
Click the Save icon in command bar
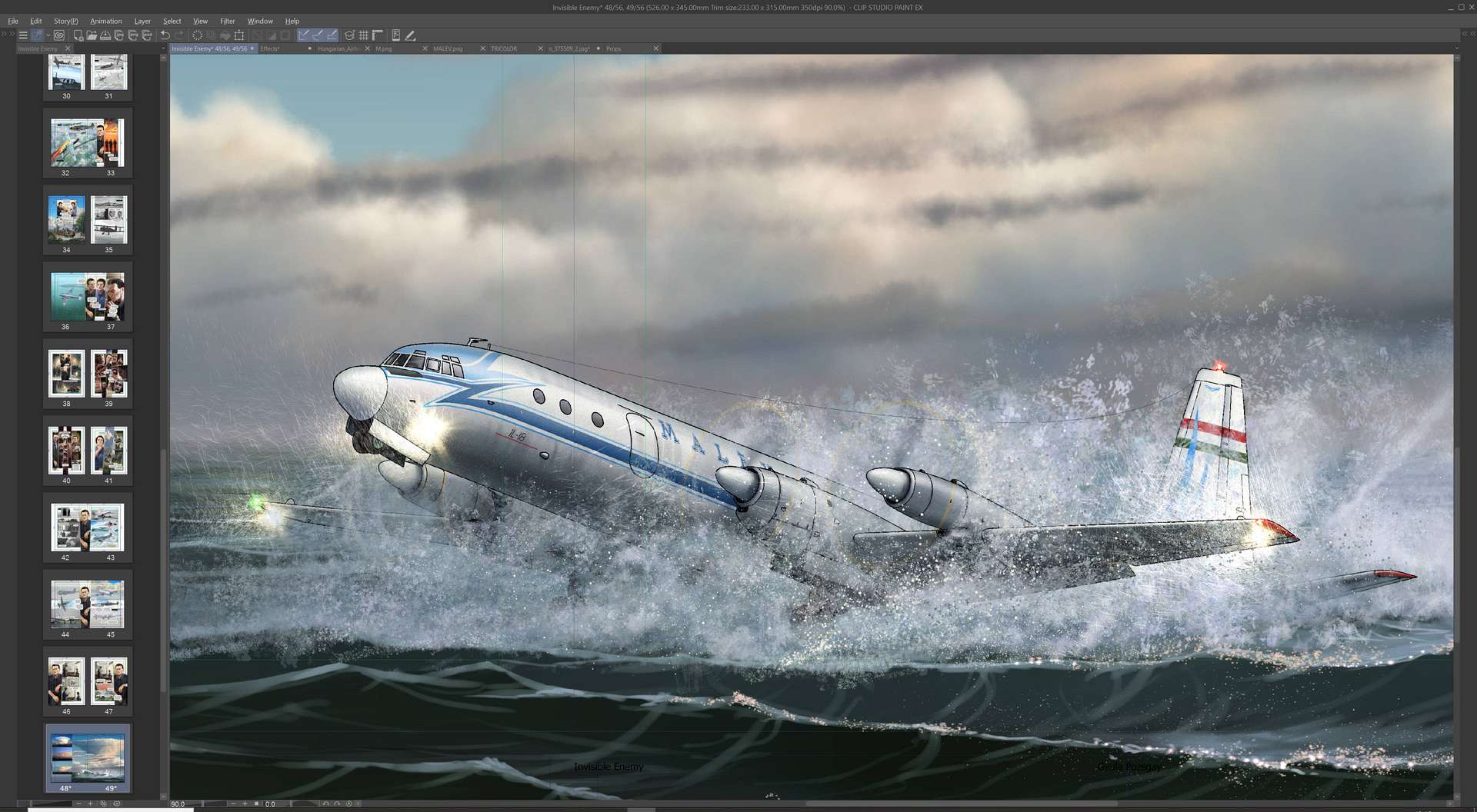coord(105,35)
